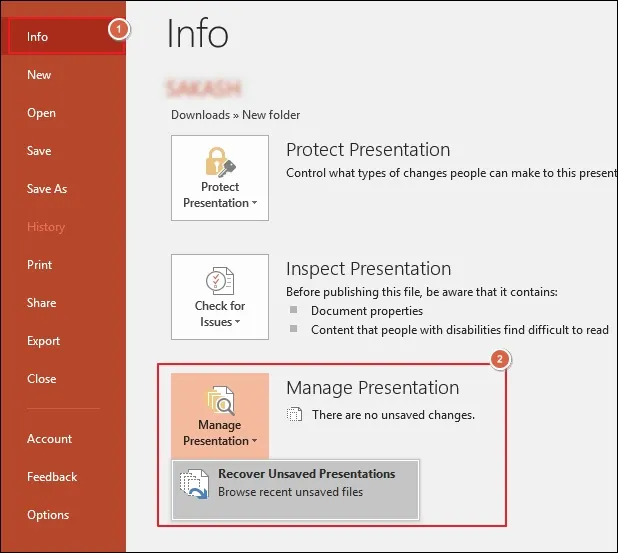This screenshot has height=553, width=618.
Task: Select New in the backstage sidebar
Action: pos(39,74)
